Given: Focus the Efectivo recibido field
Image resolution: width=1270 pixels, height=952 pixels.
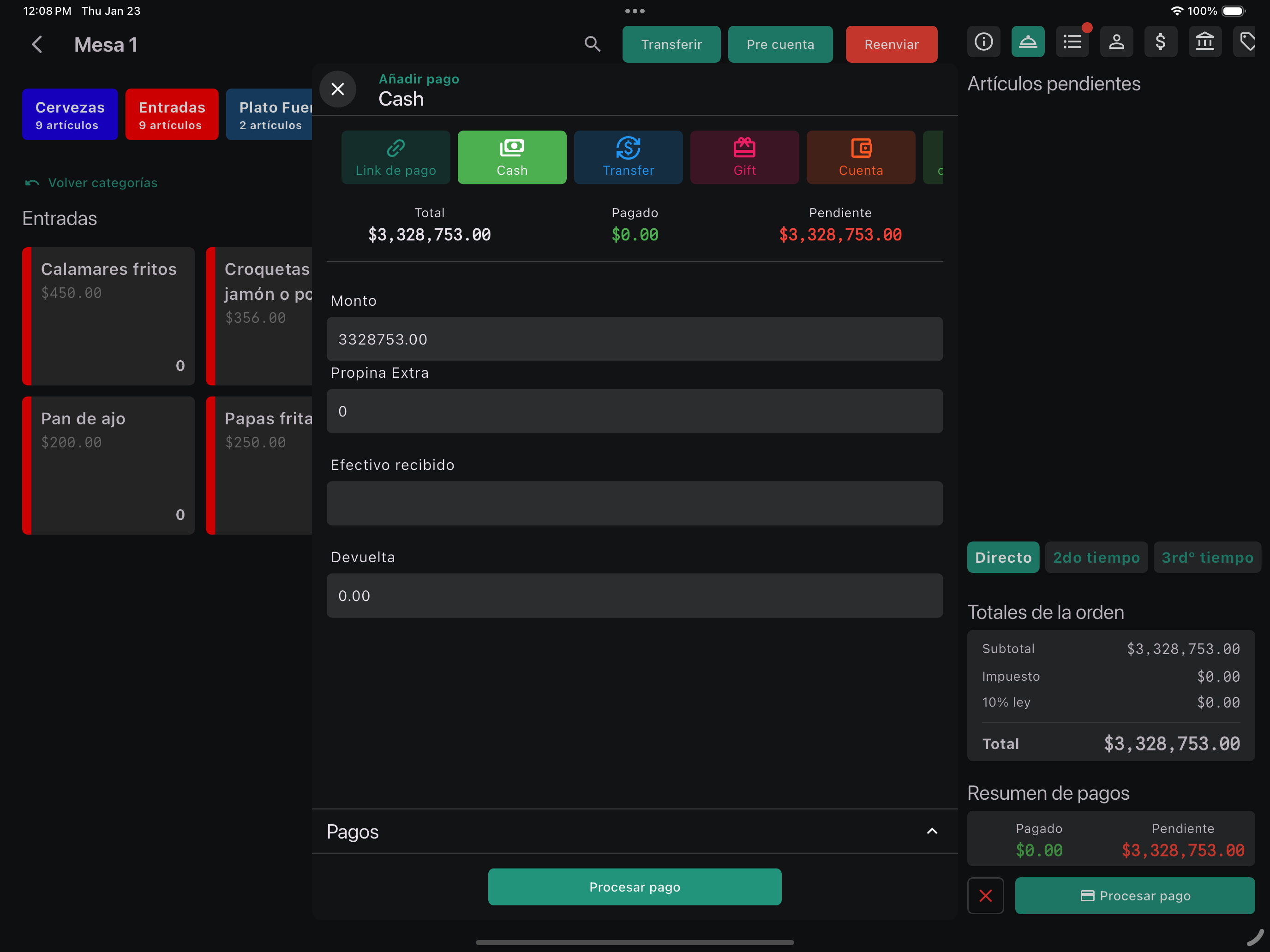Looking at the screenshot, I should [635, 503].
